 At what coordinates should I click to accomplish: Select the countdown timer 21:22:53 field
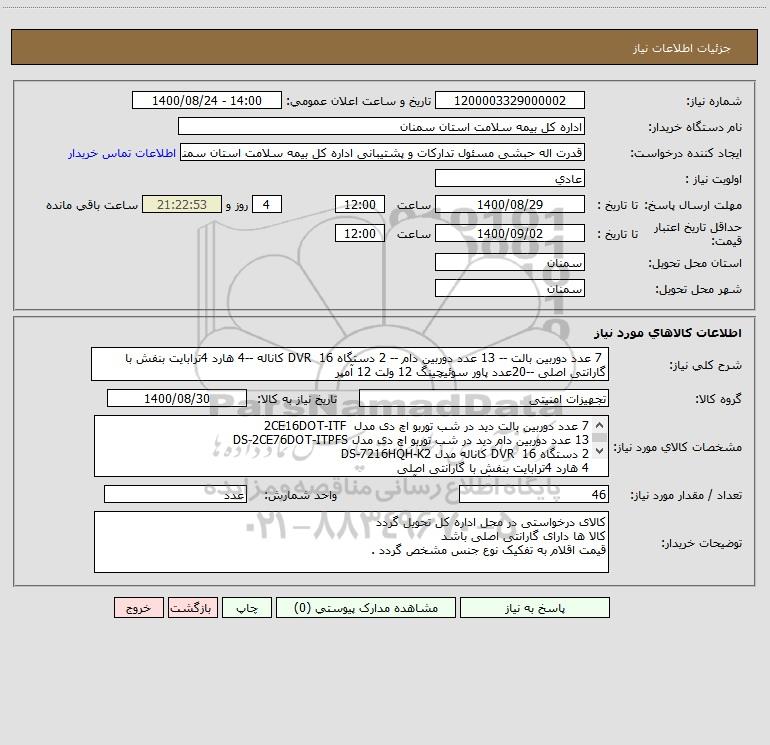[x=182, y=204]
